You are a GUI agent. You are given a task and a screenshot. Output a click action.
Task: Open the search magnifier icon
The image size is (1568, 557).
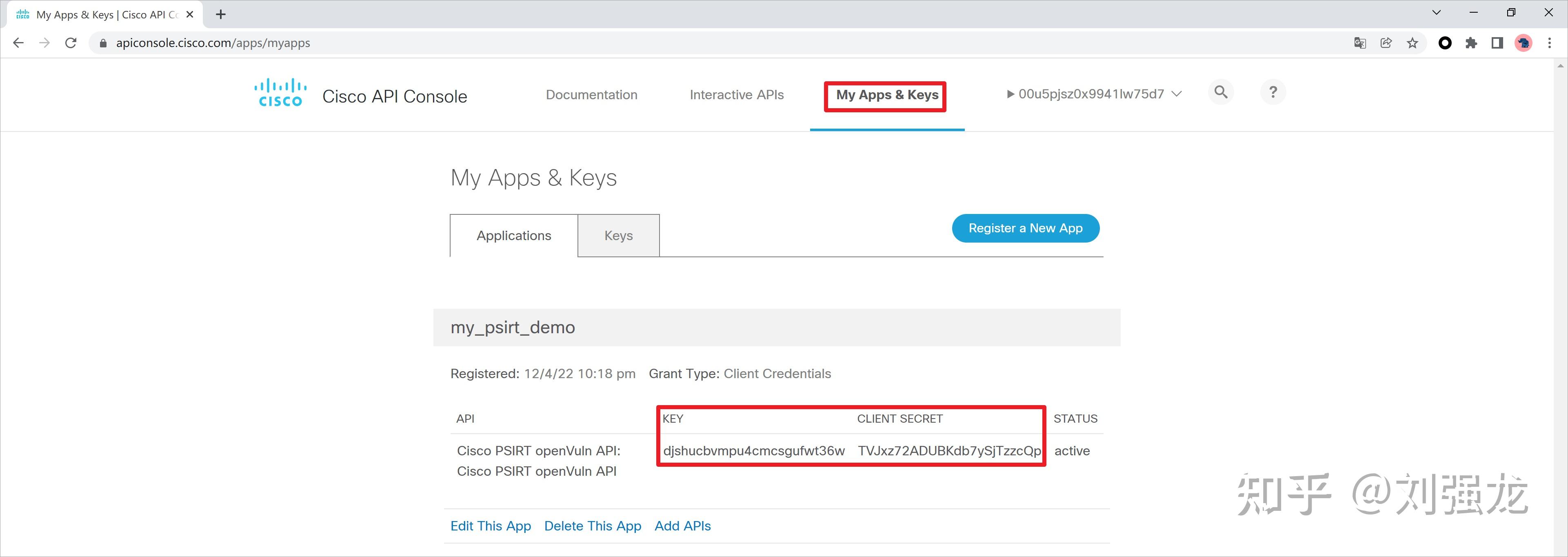(1220, 93)
